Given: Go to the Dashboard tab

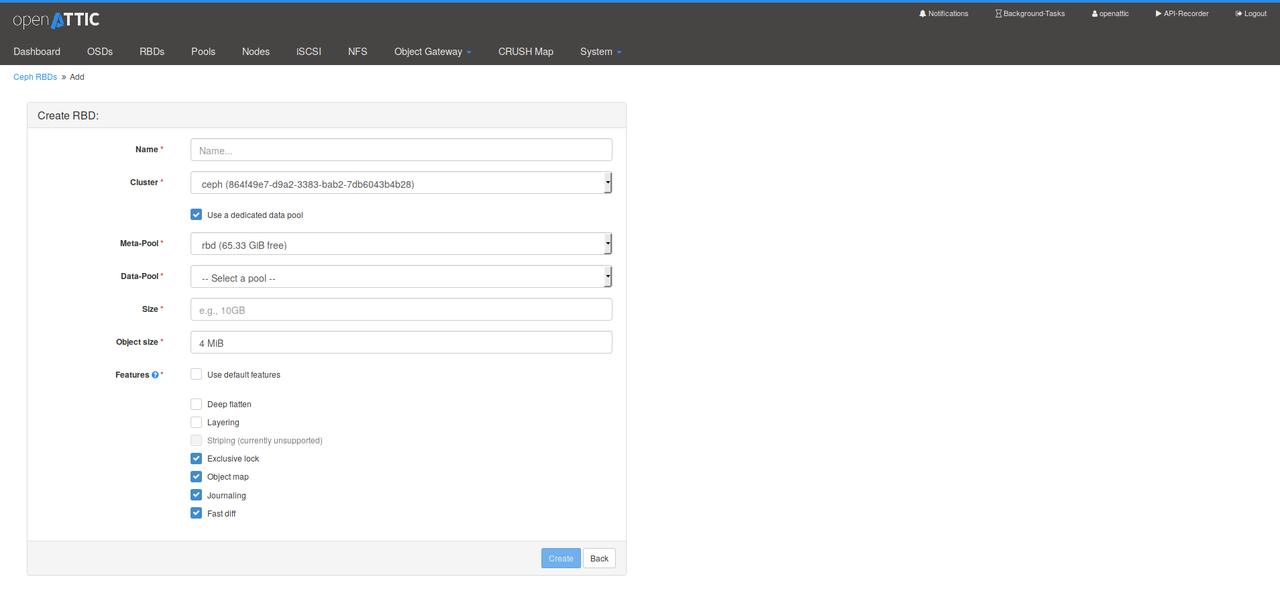Looking at the screenshot, I should (37, 51).
